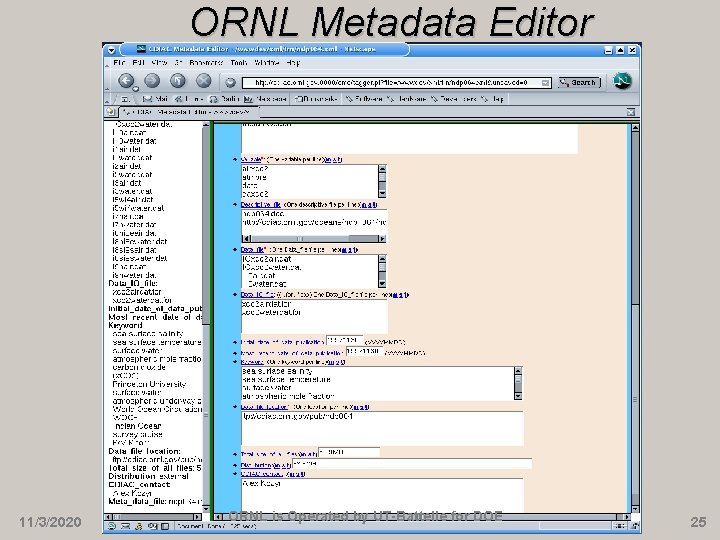Click the CDIAC contact text area with Alex Kozyr
Viewport: 720px width, 540px height.
click(382, 495)
